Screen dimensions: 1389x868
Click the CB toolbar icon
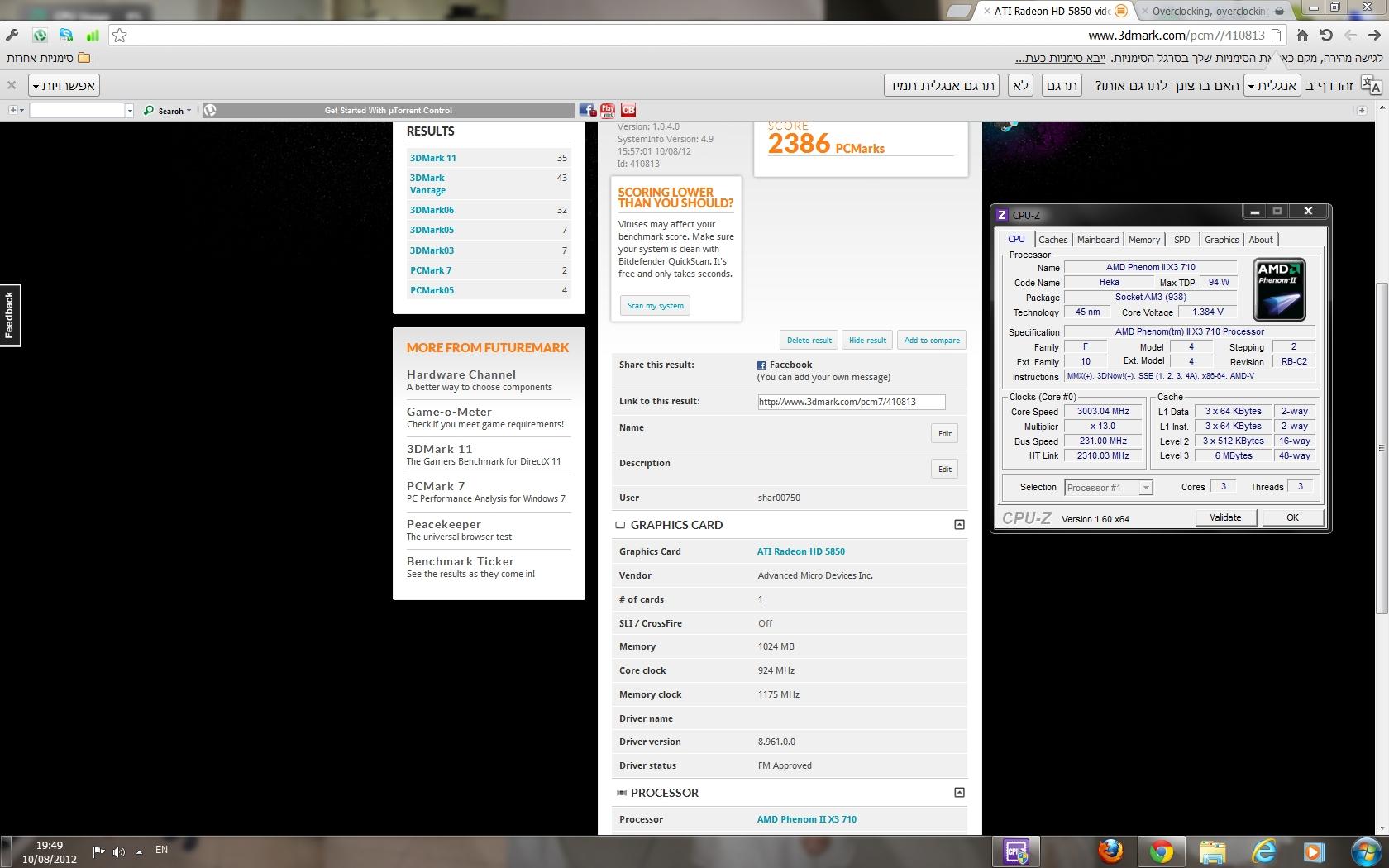628,110
